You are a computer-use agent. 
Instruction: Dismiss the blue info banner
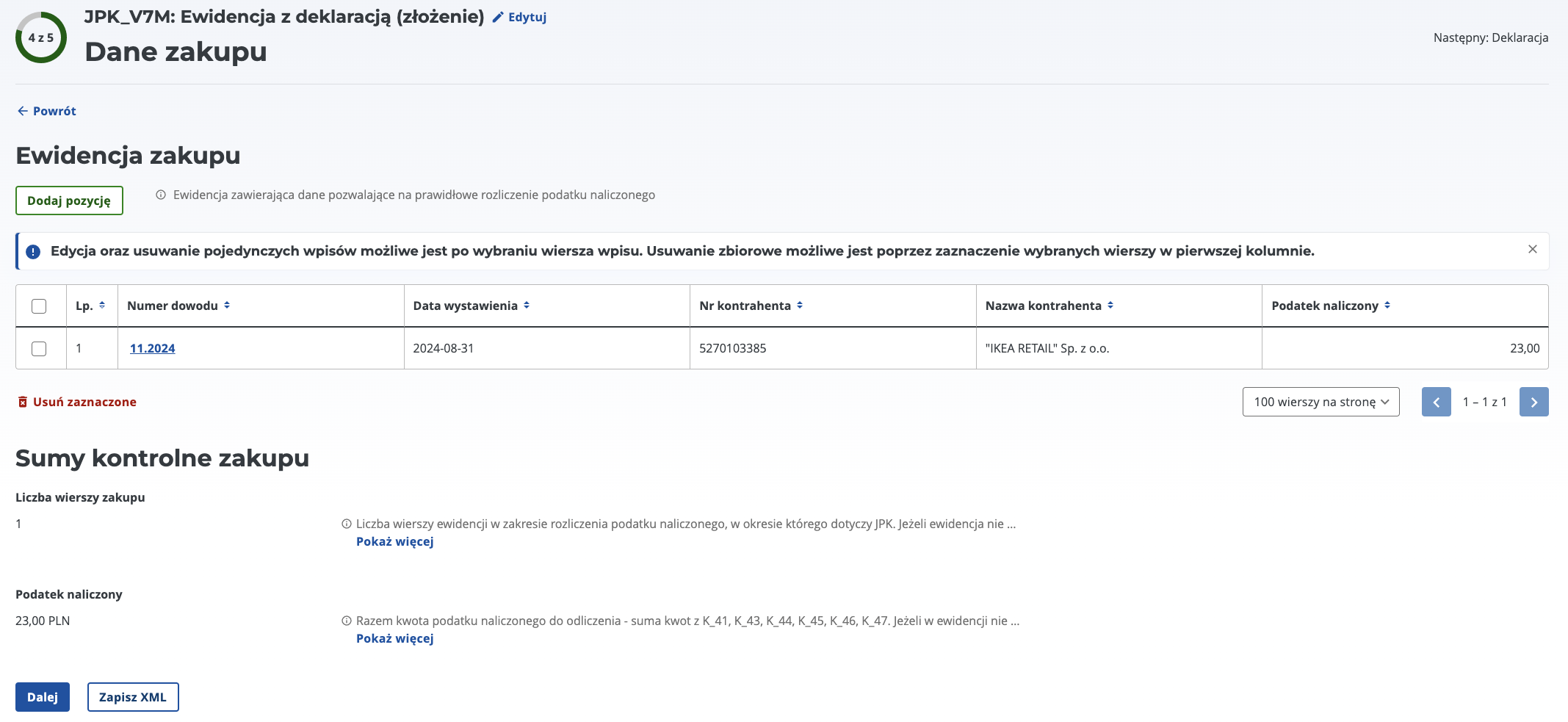pos(1532,250)
